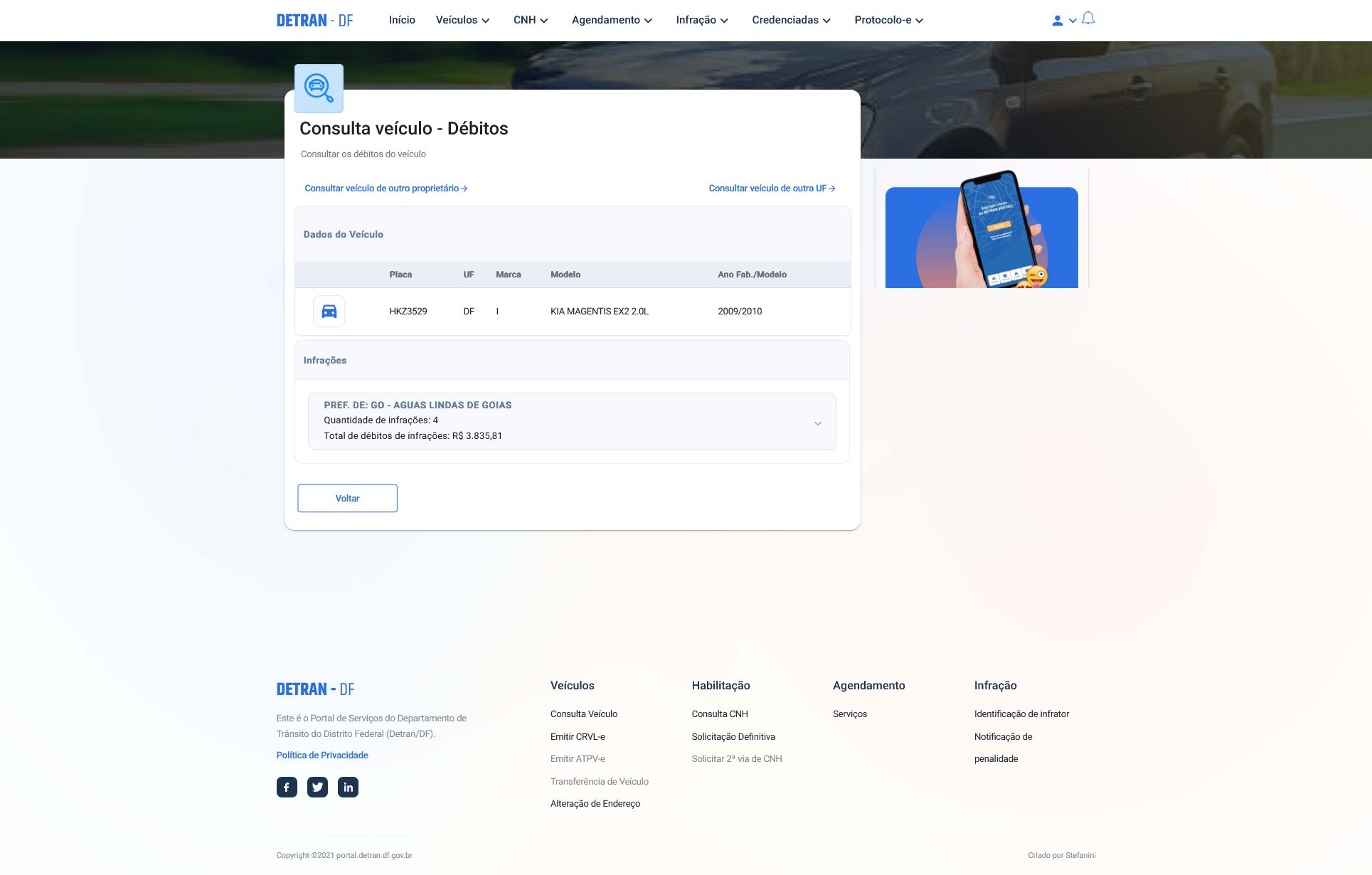1372x875 pixels.
Task: Click the DETRAN-DF logo in the header
Action: 314,21
